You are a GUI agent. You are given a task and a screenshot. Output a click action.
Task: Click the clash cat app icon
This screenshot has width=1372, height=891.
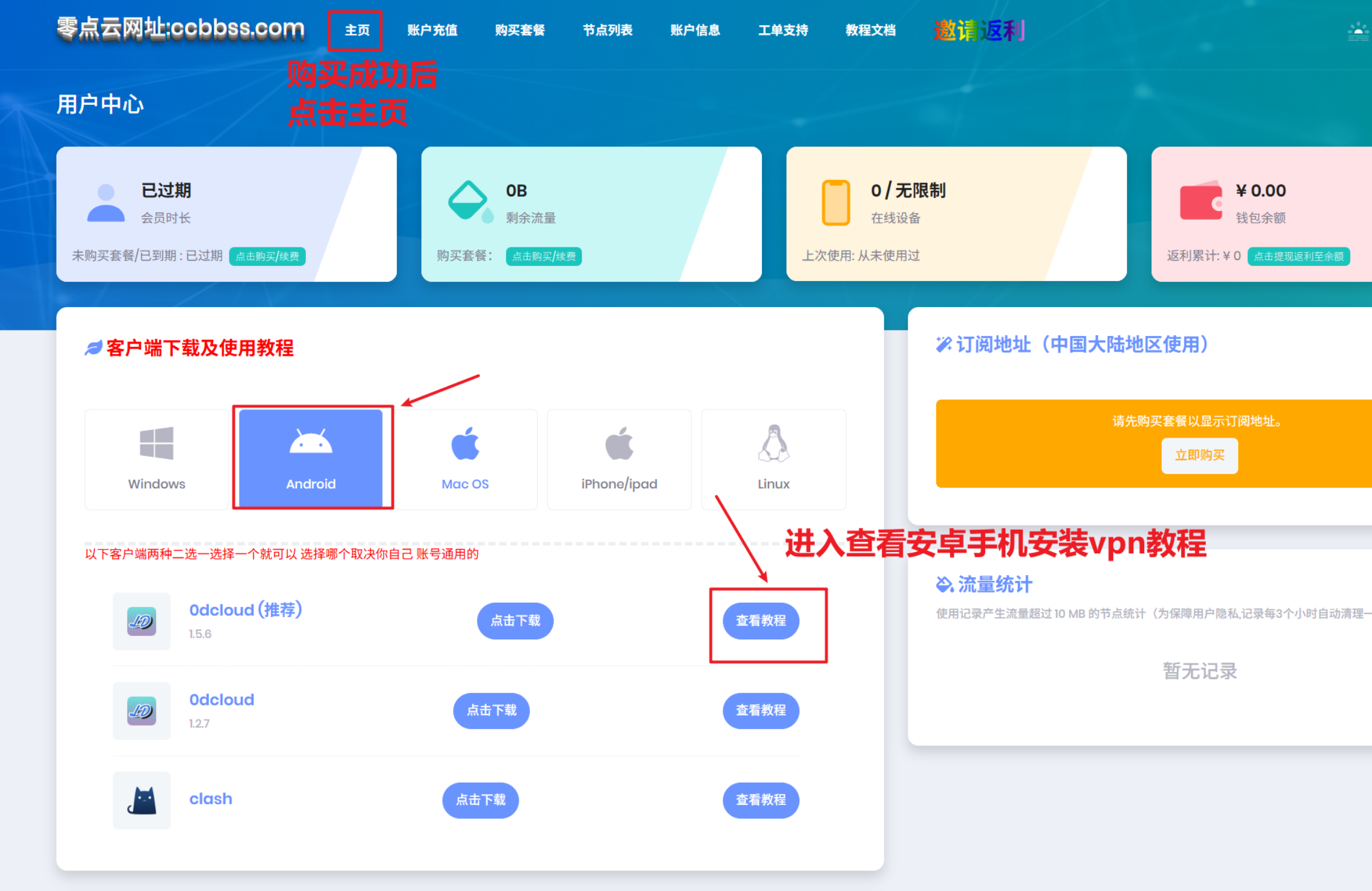pos(142,800)
